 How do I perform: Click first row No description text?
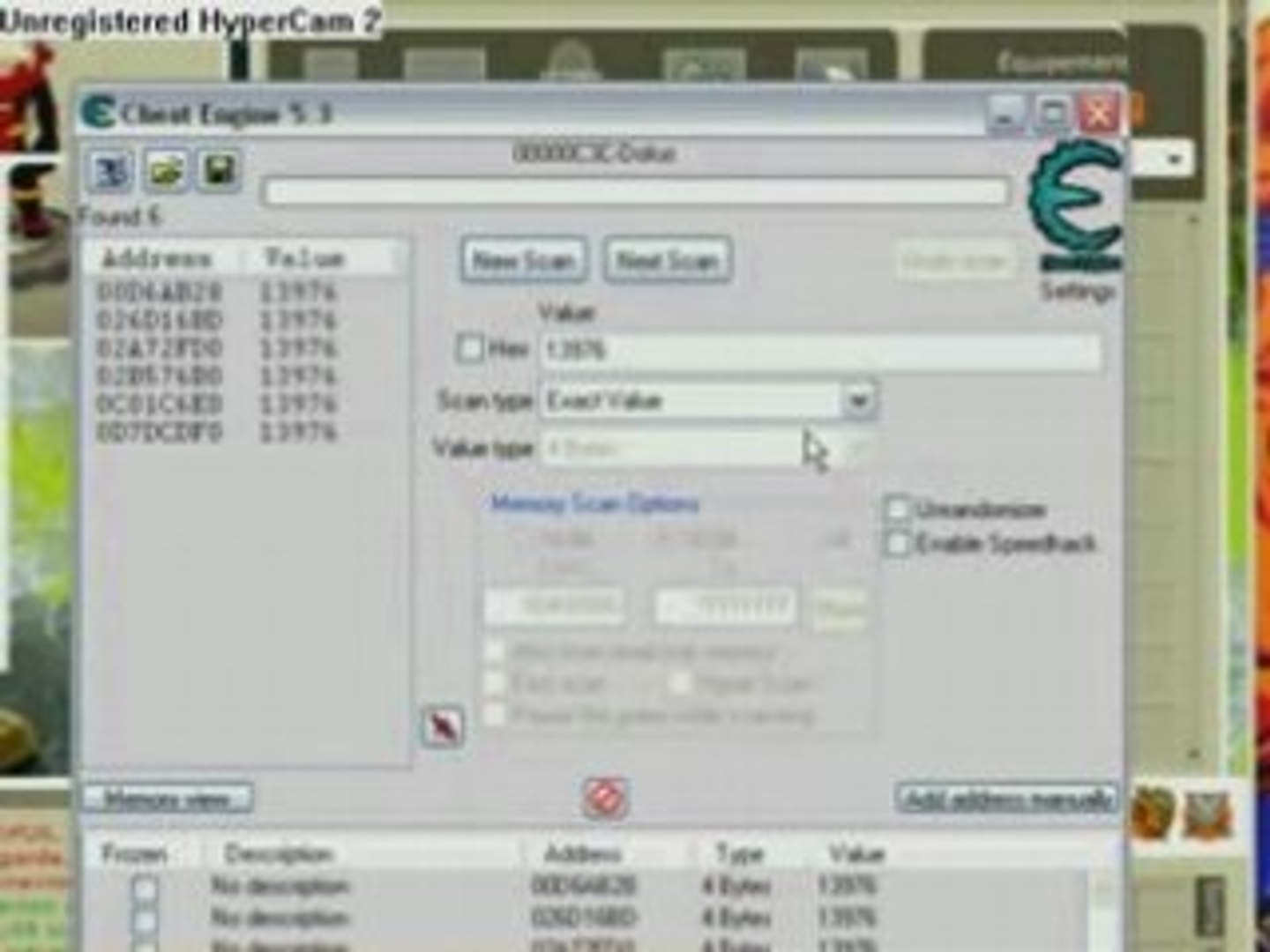(x=280, y=886)
